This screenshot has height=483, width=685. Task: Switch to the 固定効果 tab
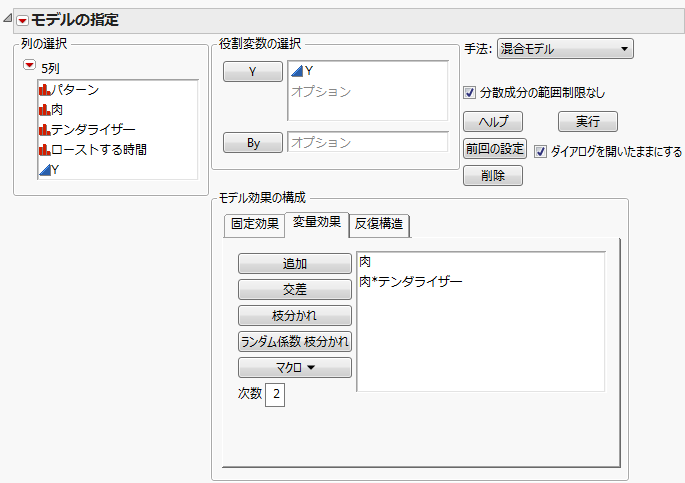tap(254, 224)
